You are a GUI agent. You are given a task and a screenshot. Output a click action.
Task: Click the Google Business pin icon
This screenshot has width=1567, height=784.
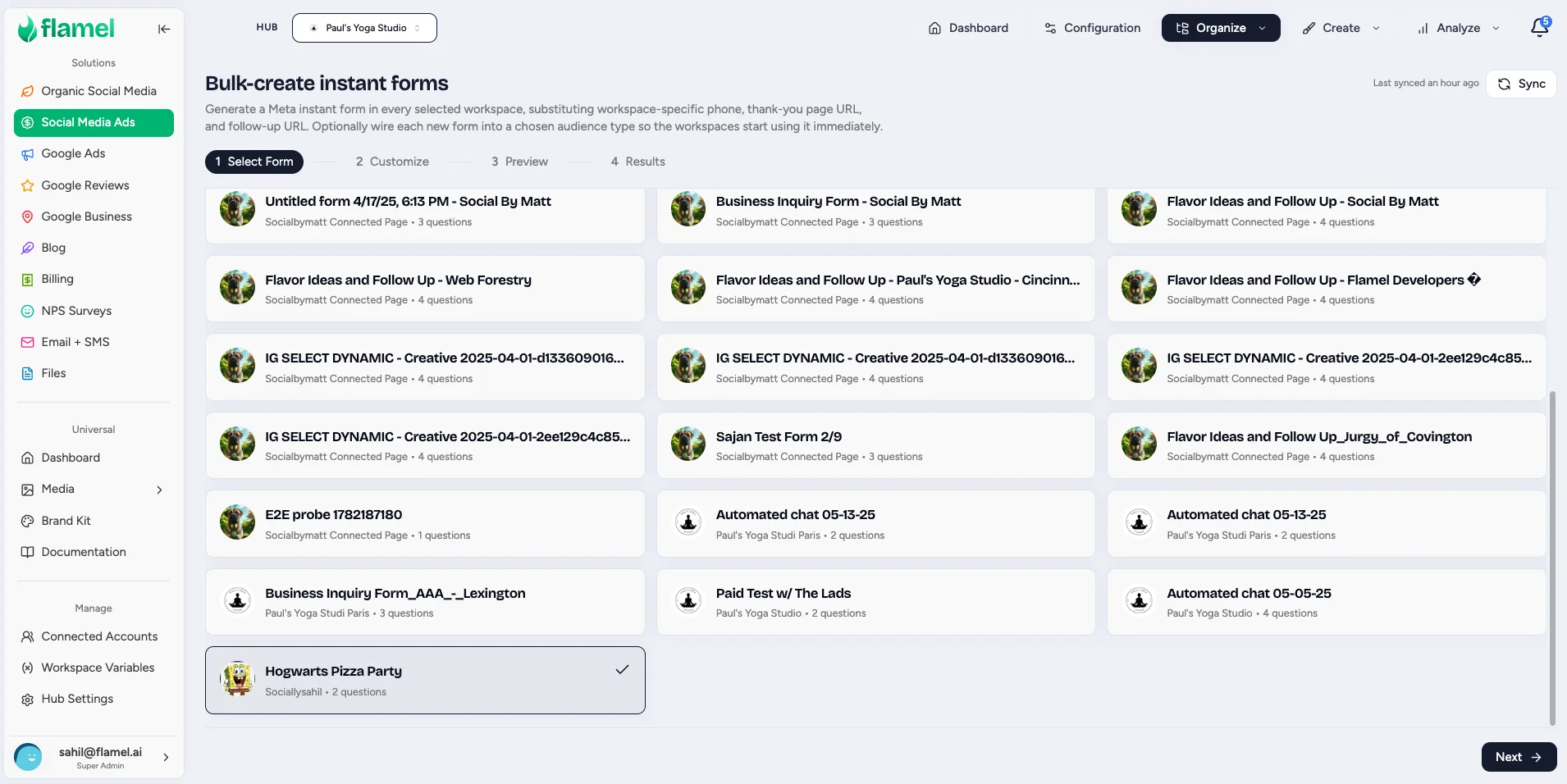(27, 217)
